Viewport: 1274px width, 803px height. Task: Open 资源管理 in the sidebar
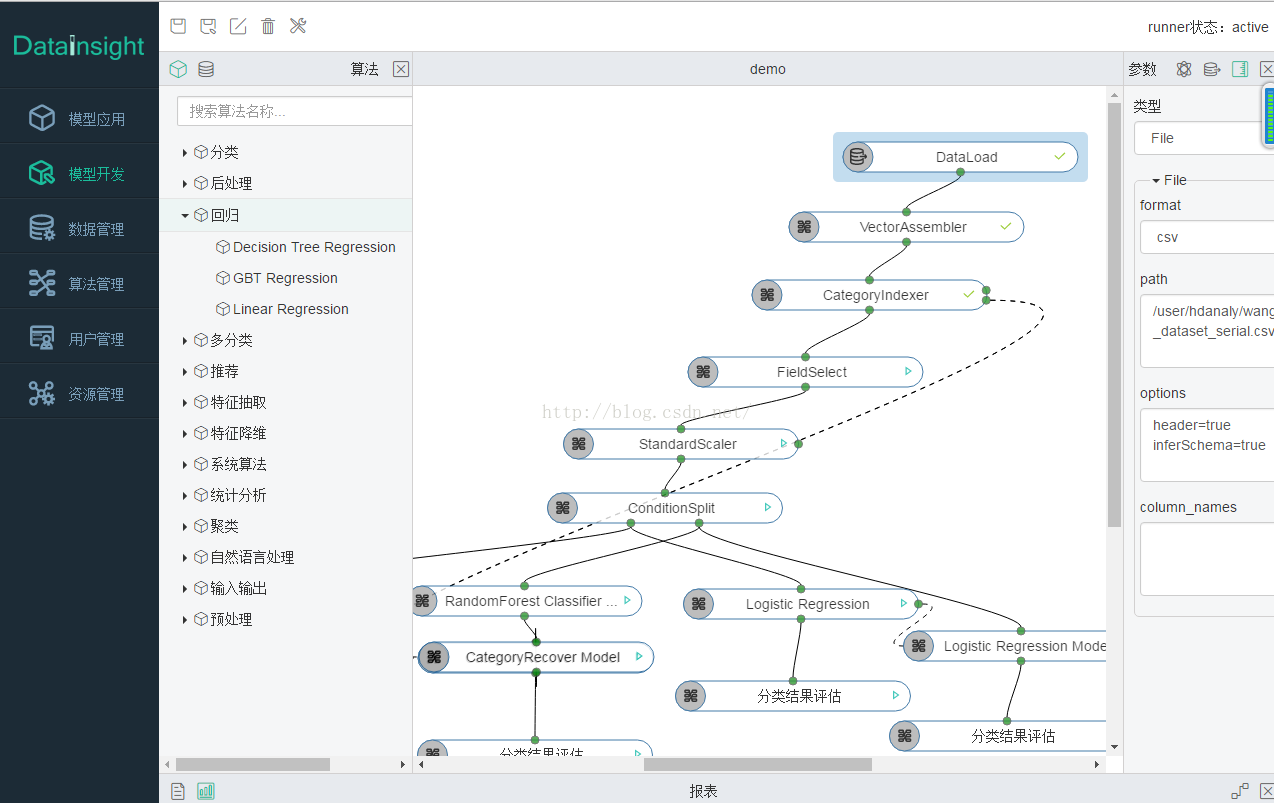[x=79, y=394]
